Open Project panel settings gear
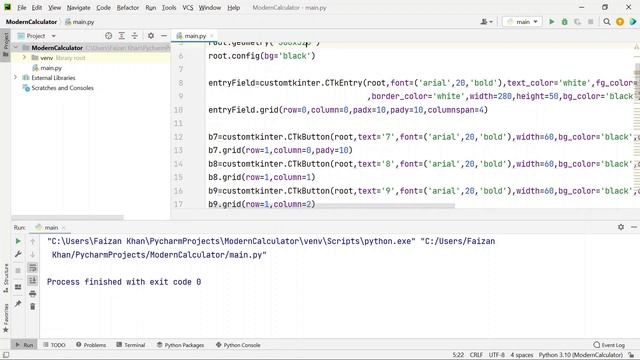Screen dimensions: 640x360 (x=151, y=36)
